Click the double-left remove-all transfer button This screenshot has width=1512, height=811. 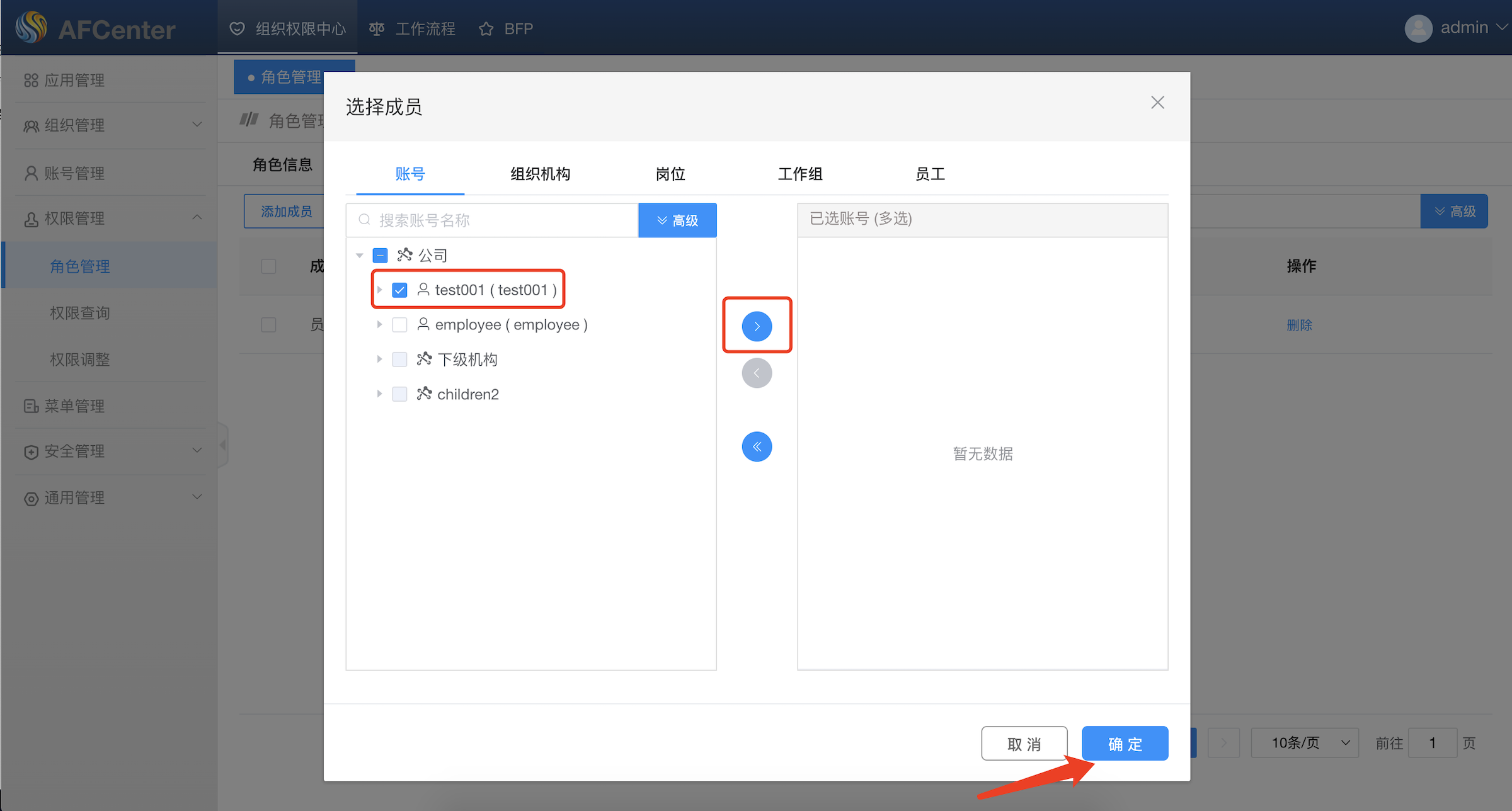coord(757,447)
